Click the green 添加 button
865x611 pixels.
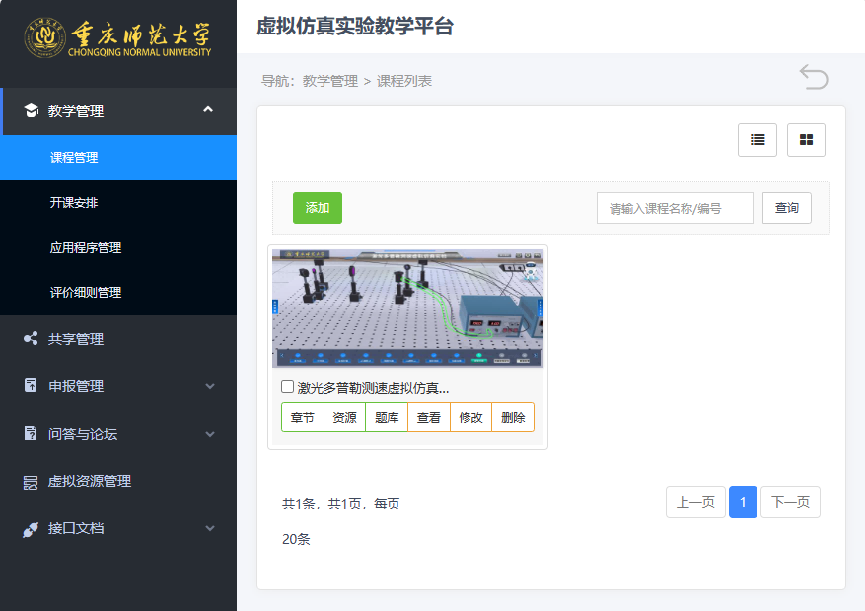pos(317,208)
